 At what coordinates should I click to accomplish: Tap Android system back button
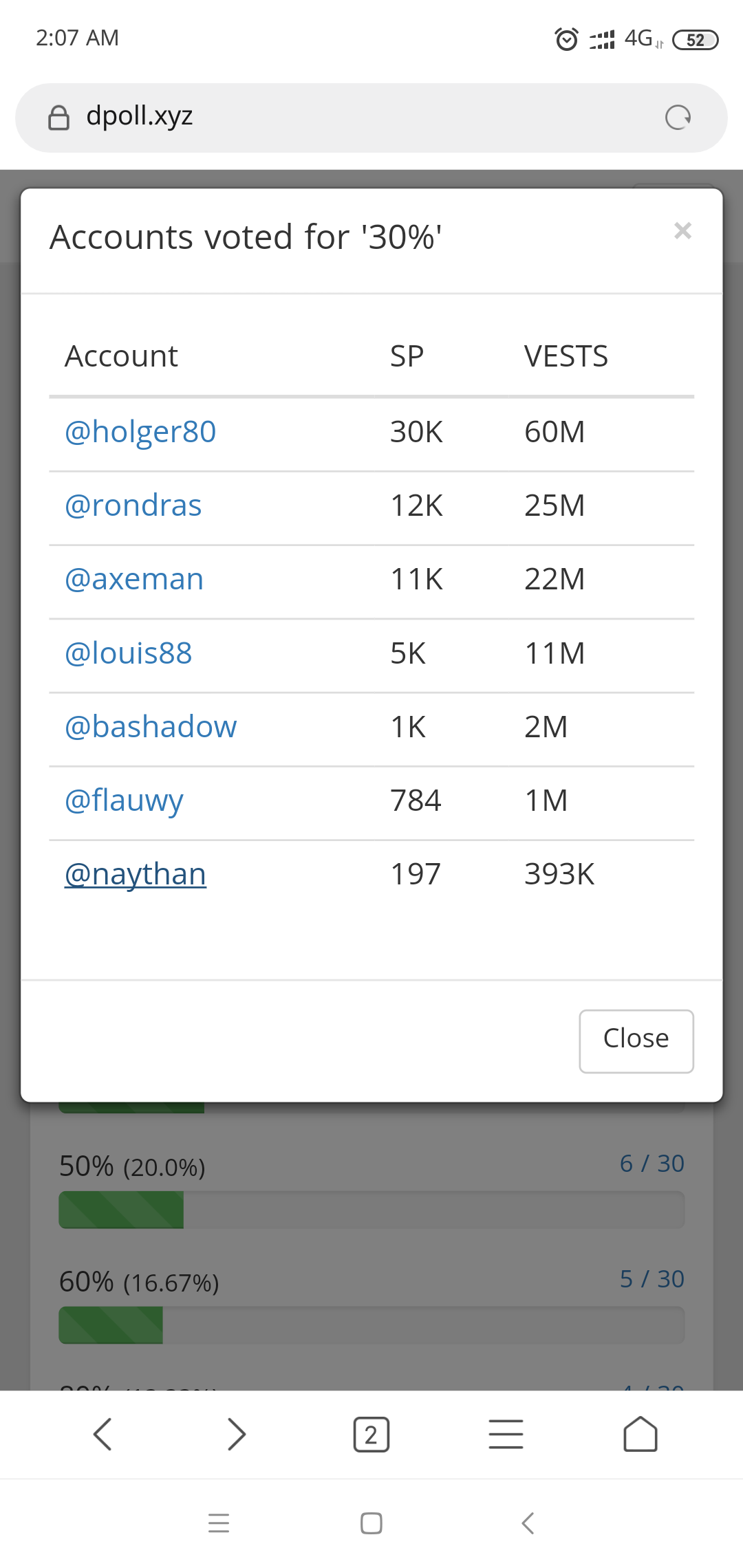tap(528, 1523)
